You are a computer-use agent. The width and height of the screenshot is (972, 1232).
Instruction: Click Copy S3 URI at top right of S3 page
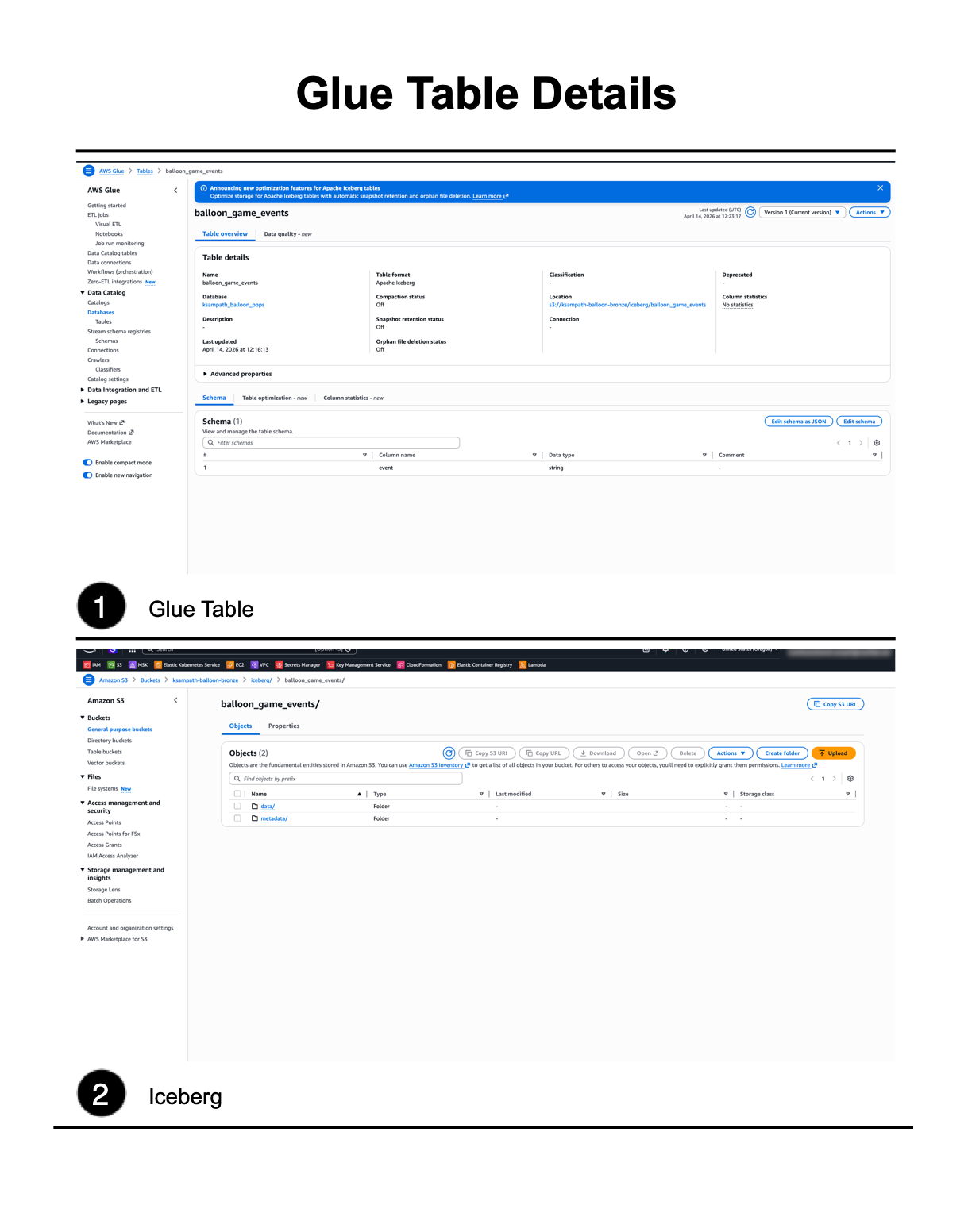pyautogui.click(x=835, y=704)
